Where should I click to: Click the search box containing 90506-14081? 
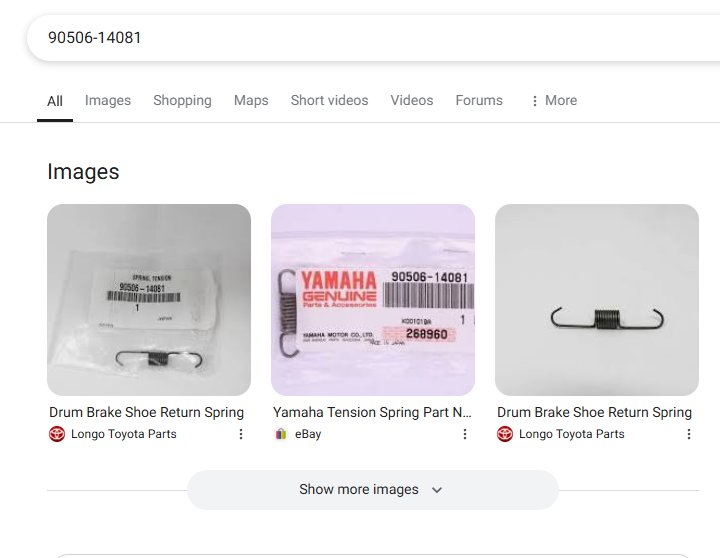[x=373, y=38]
